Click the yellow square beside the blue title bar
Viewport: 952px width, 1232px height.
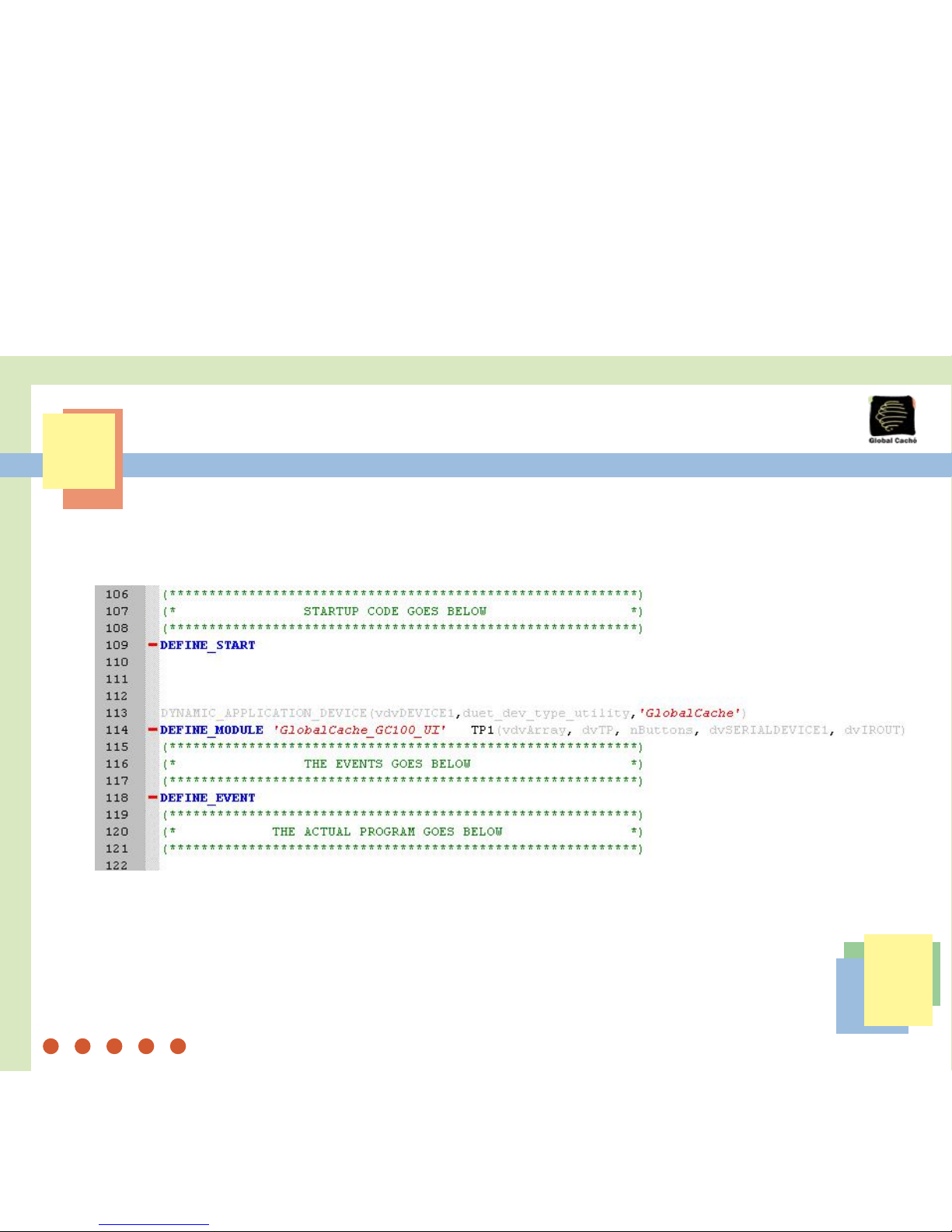tap(78, 451)
